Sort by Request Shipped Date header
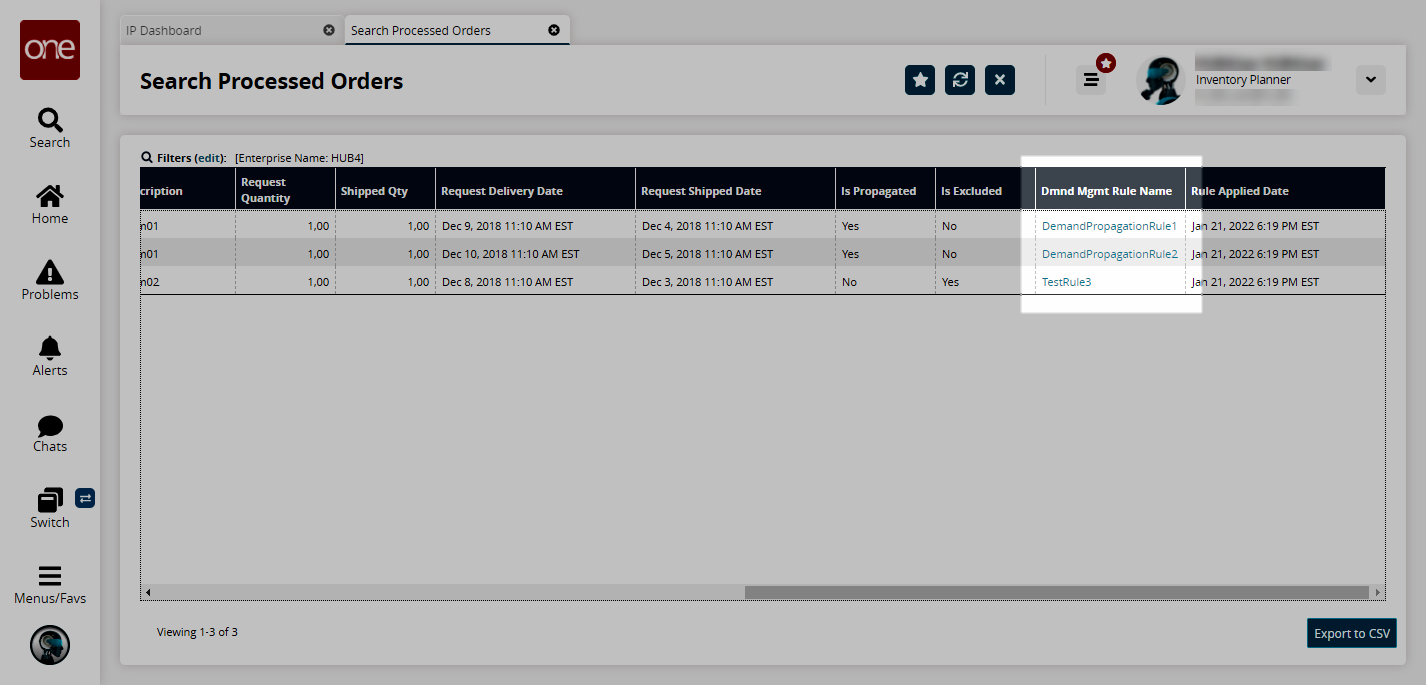The height and width of the screenshot is (685, 1426). [735, 190]
